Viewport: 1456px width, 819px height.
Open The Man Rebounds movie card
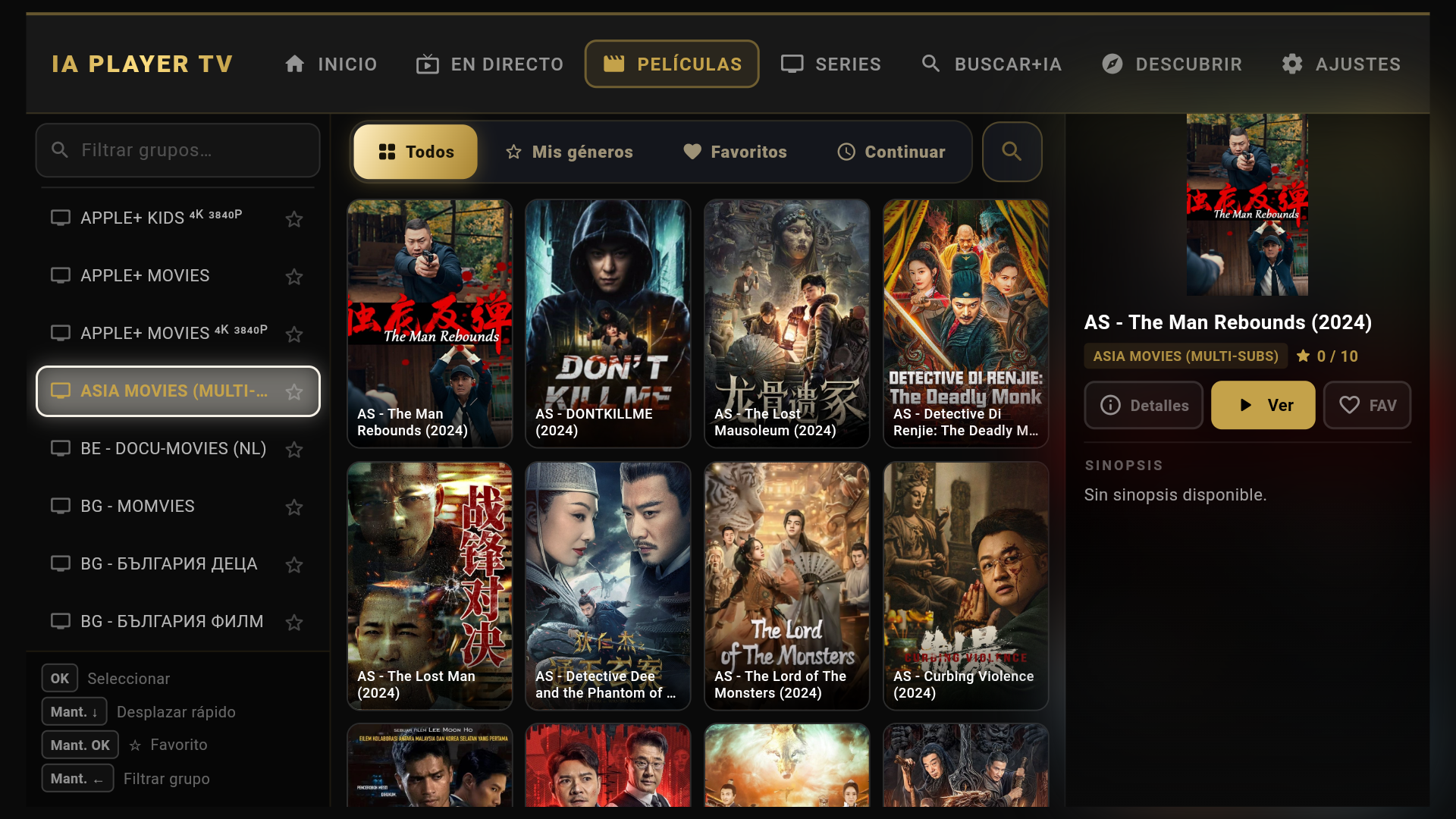coord(430,324)
